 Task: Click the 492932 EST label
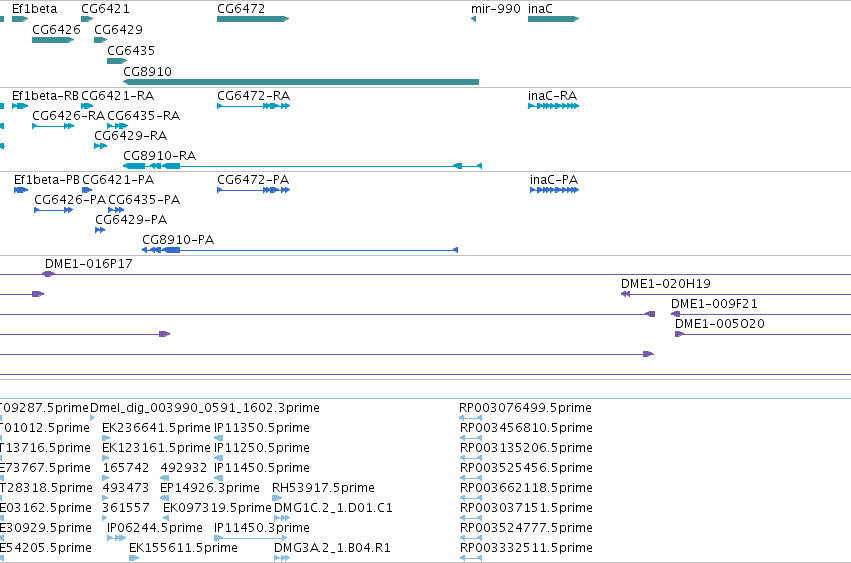(184, 468)
